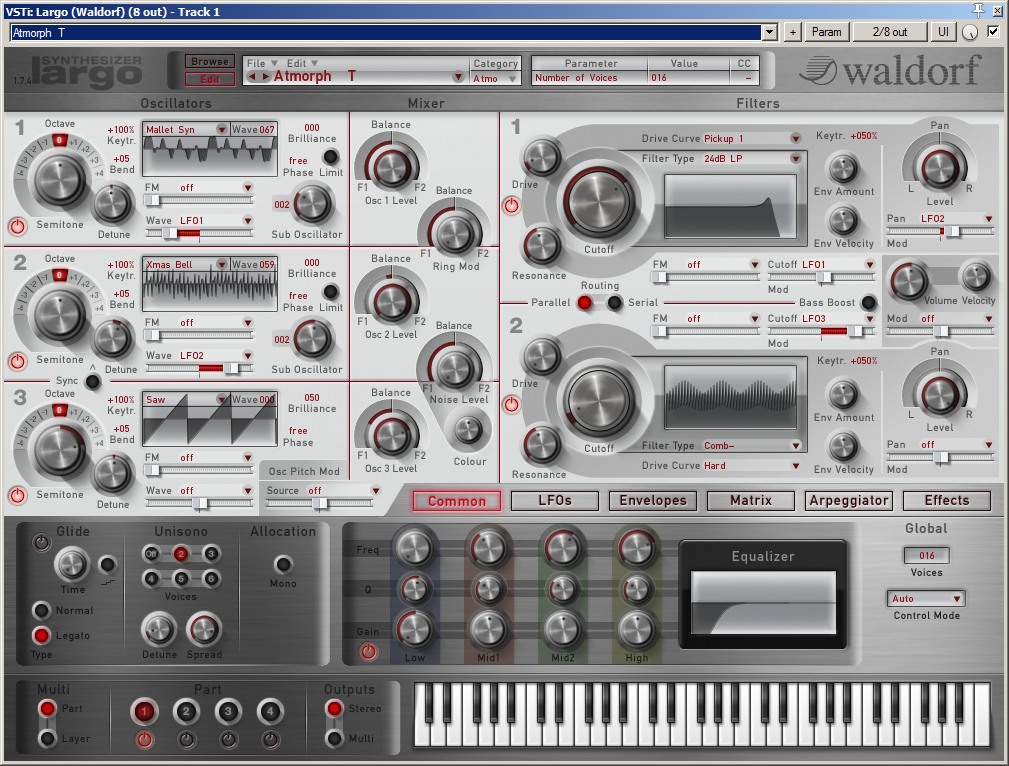Click the Volume knob
The height and width of the screenshot is (766, 1009).
pyautogui.click(x=909, y=281)
